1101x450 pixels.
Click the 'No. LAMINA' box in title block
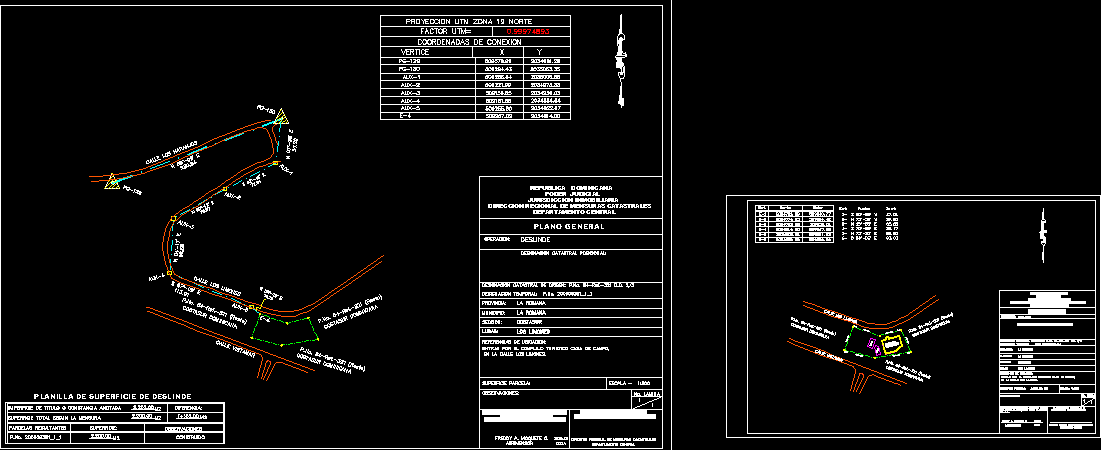[x=645, y=400]
